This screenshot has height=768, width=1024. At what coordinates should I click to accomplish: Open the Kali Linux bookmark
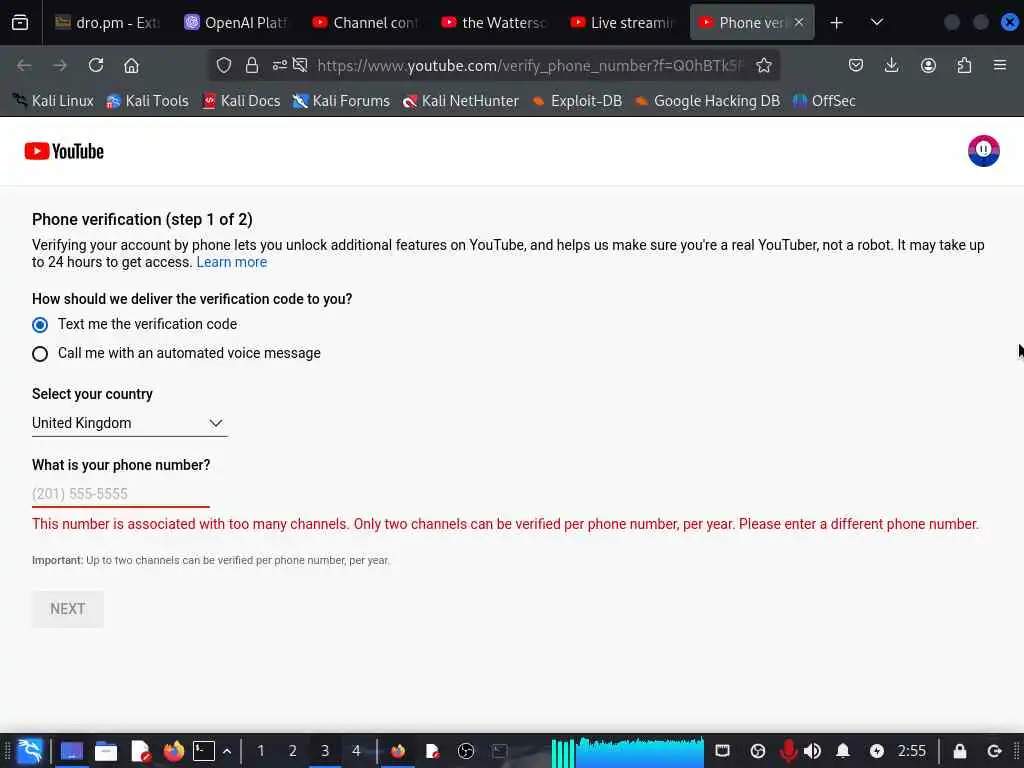point(54,101)
